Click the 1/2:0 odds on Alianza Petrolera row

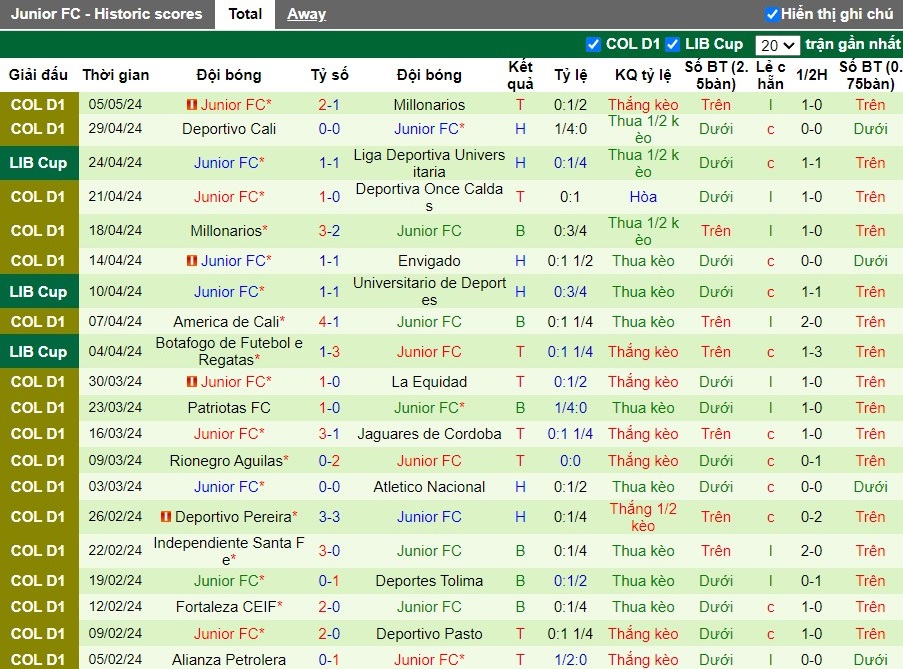(570, 659)
